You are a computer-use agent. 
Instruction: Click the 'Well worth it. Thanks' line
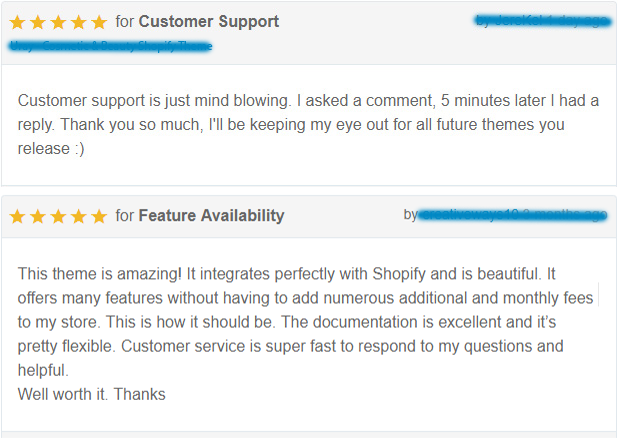91,394
